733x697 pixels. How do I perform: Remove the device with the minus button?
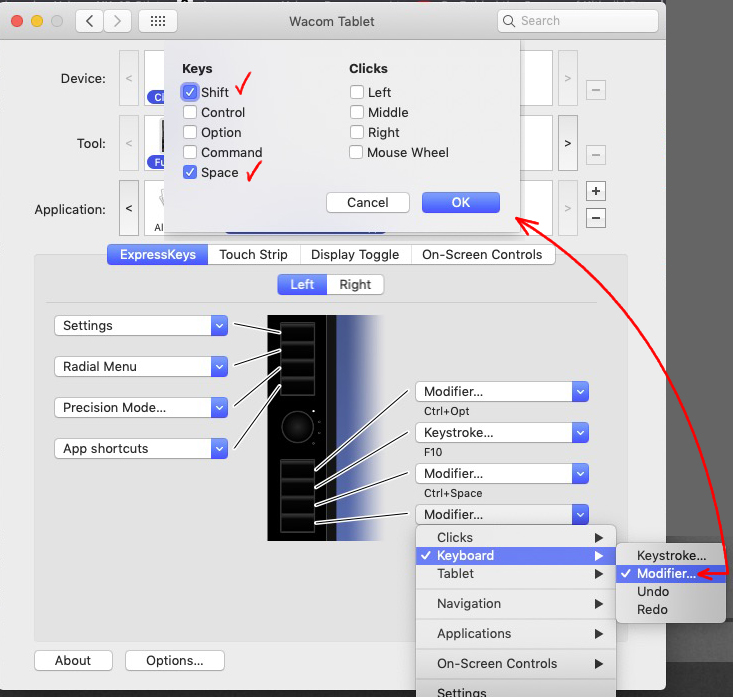click(x=596, y=90)
